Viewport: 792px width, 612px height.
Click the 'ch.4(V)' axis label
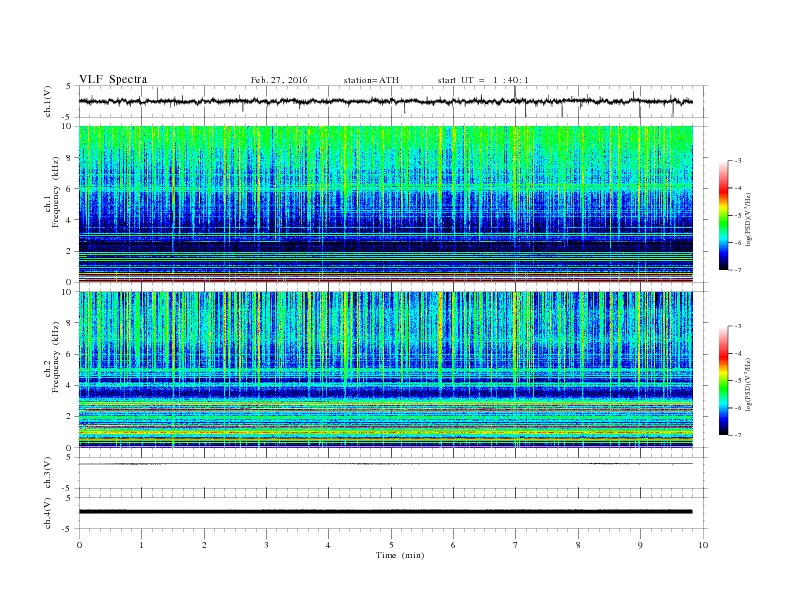(48, 513)
